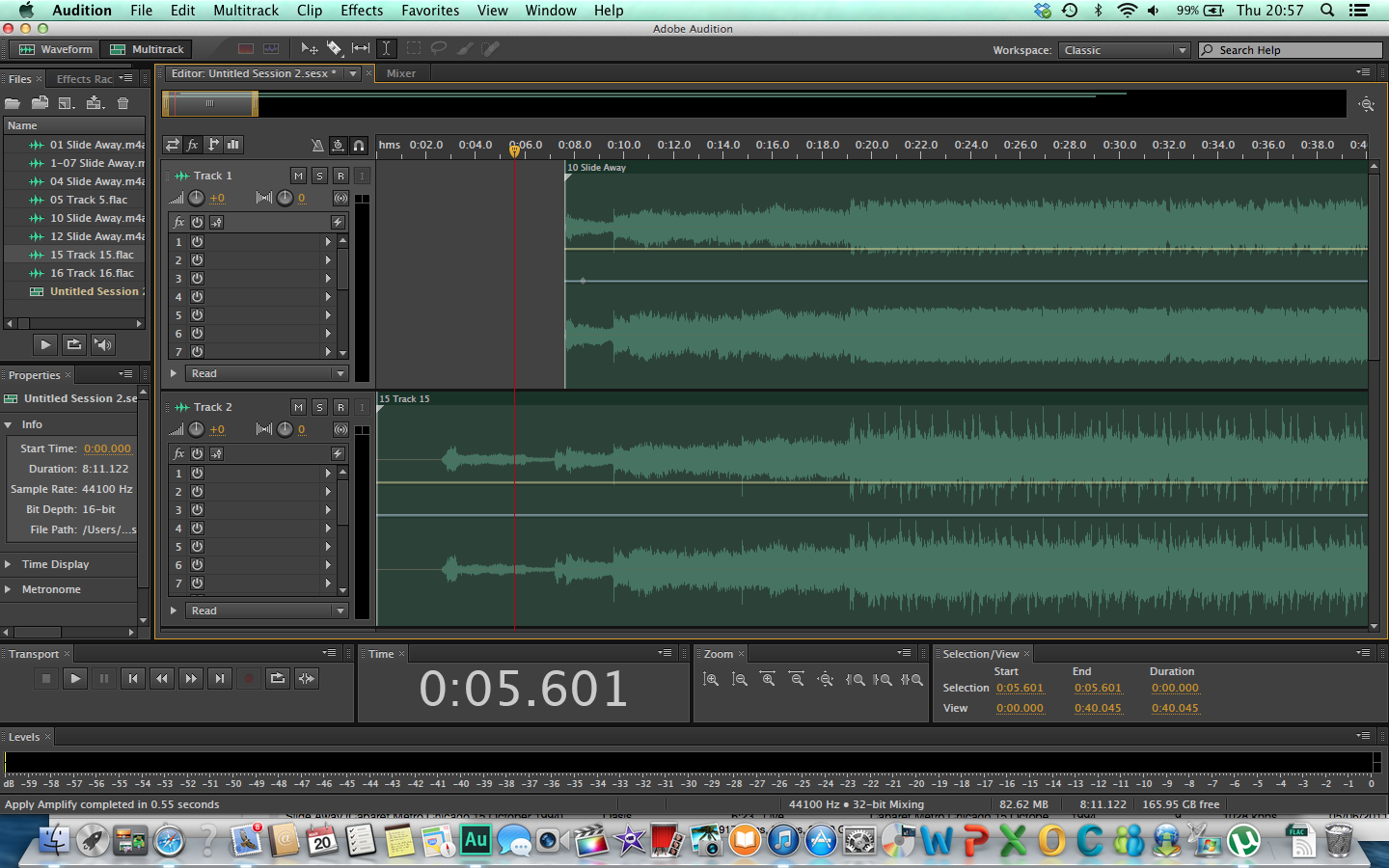Image resolution: width=1389 pixels, height=868 pixels.
Task: Open the Effects menu in menu bar
Action: (x=362, y=11)
